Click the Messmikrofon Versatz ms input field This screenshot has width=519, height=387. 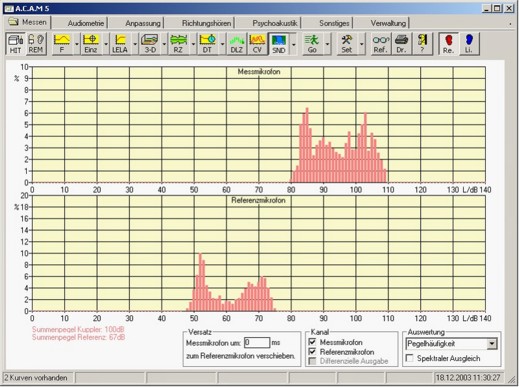[x=257, y=343]
